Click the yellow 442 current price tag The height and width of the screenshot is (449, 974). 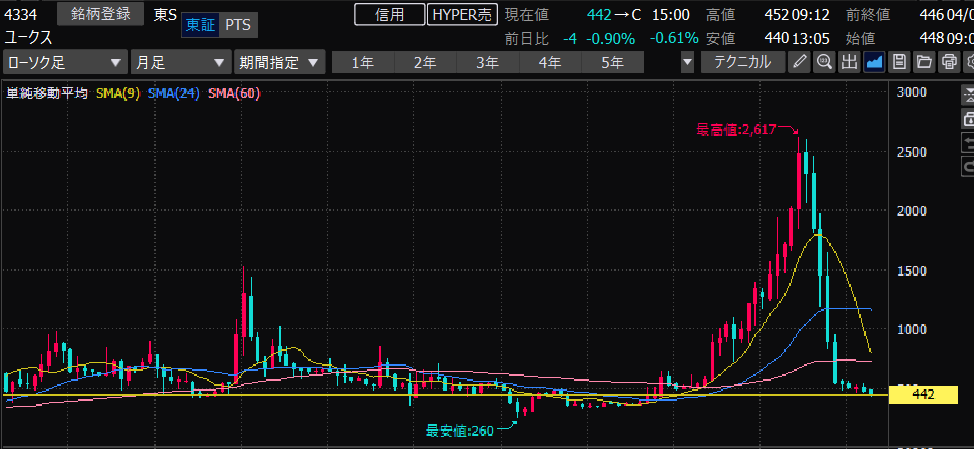922,394
